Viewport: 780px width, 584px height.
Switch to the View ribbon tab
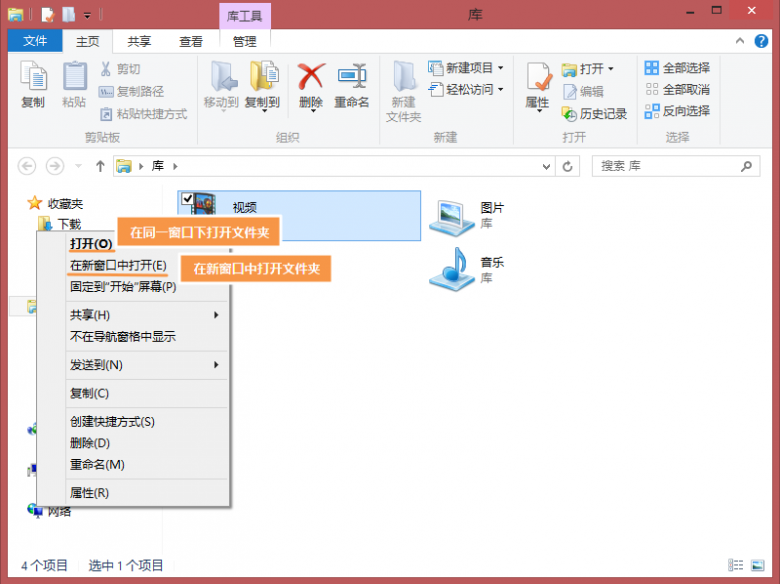point(190,41)
